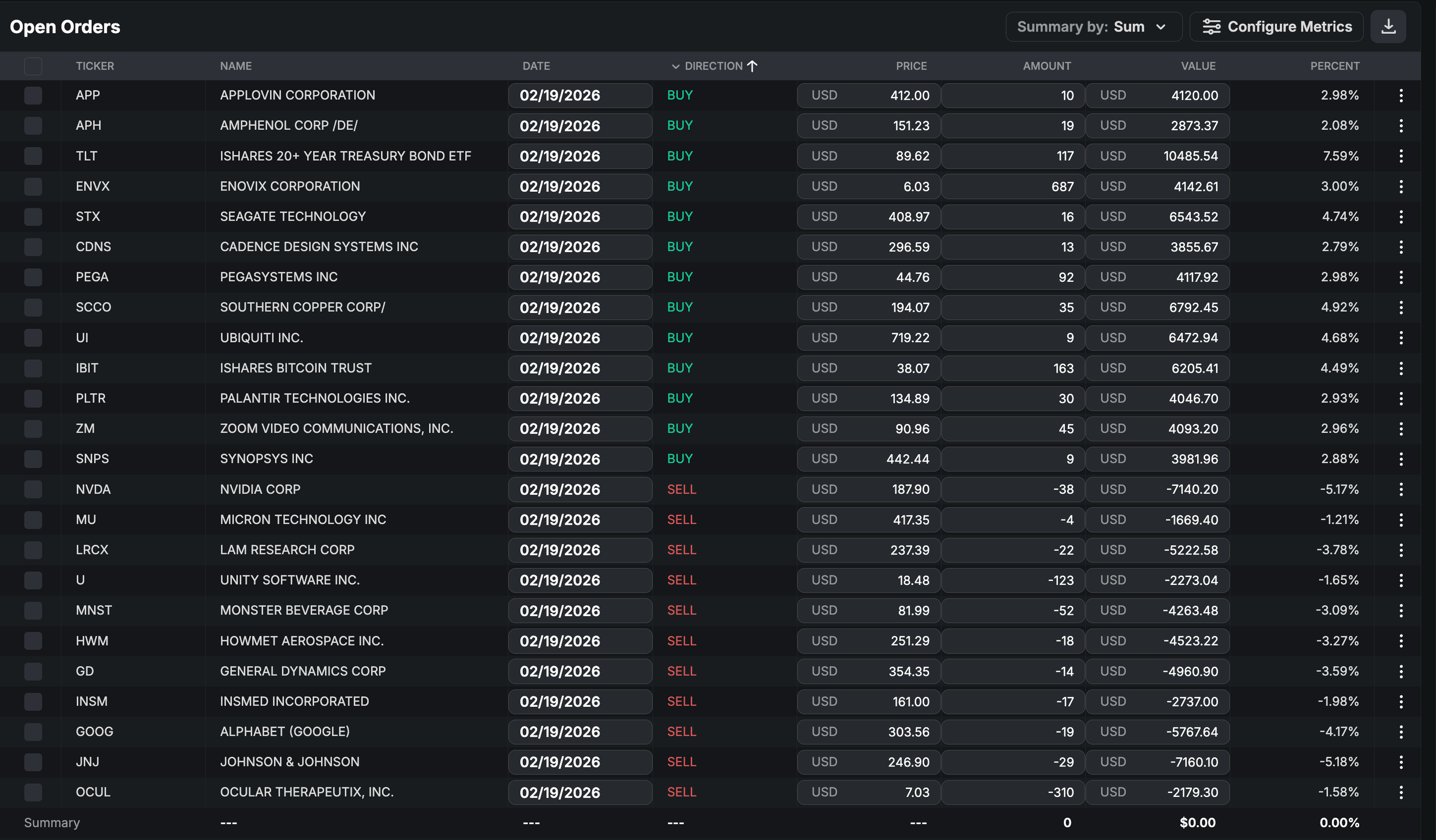Expand the Direction column chevron
This screenshot has height=840, width=1436.
click(675, 66)
